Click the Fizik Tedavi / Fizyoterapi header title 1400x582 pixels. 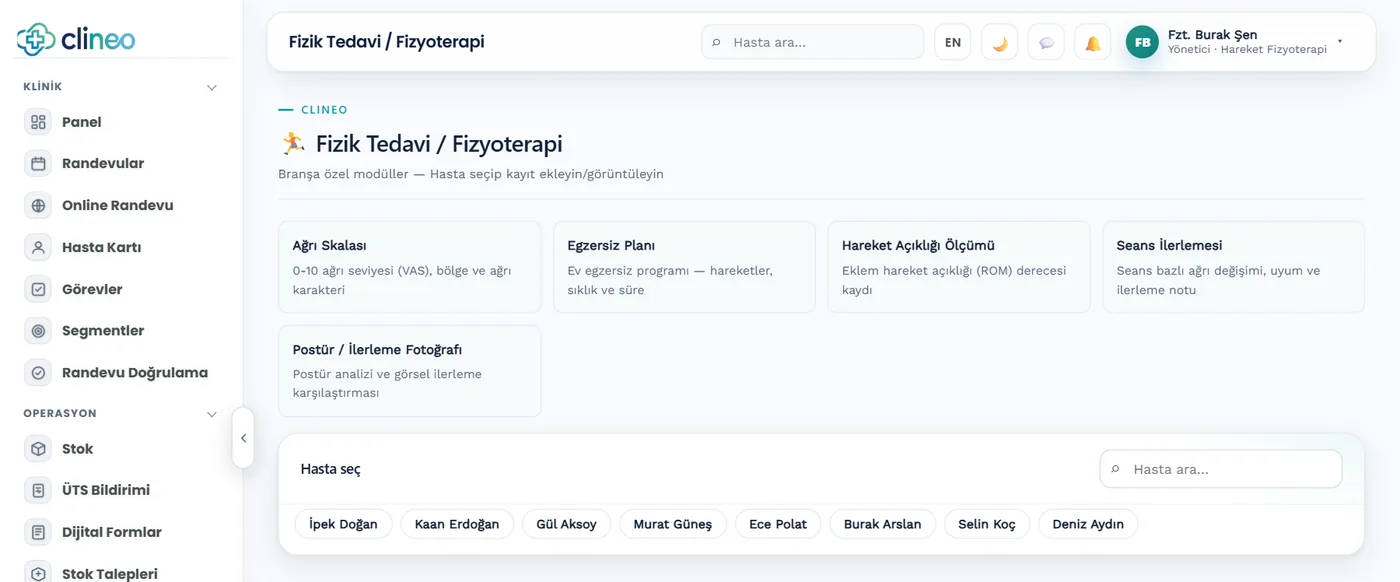[387, 42]
